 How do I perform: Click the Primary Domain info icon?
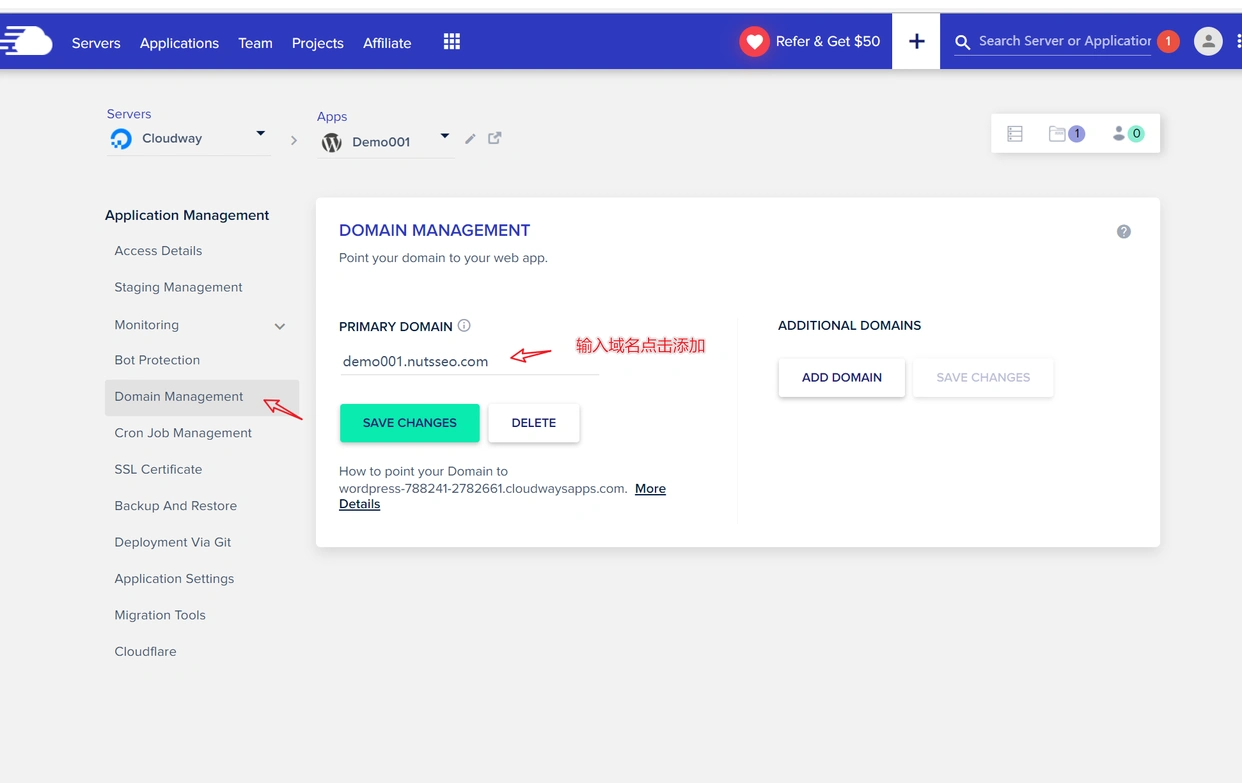coord(464,326)
